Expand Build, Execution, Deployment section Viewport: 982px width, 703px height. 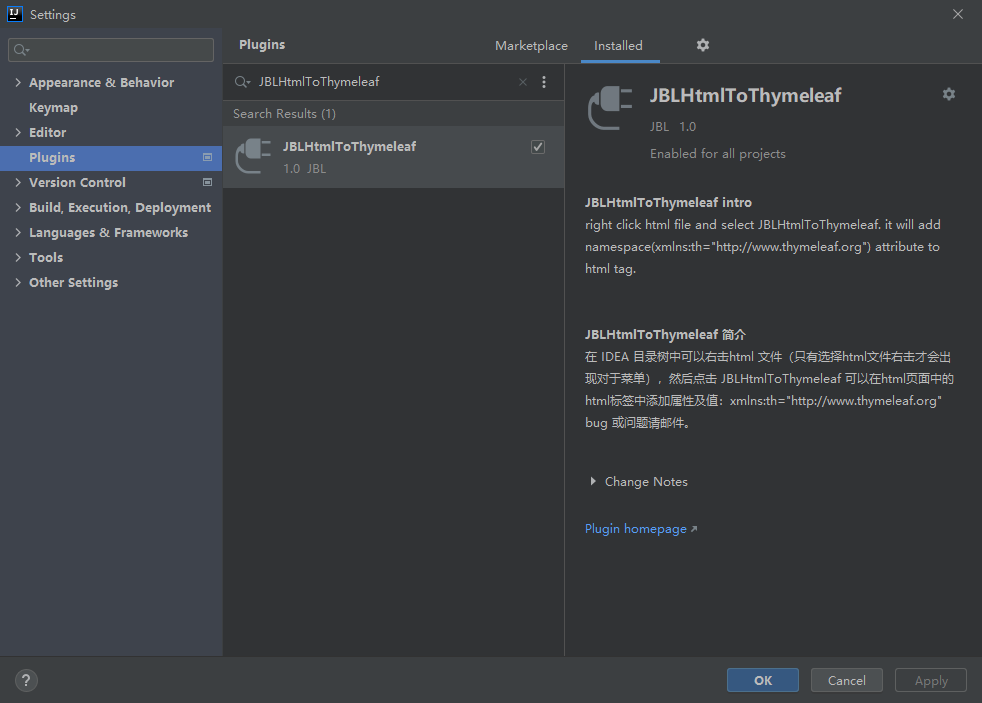[x=18, y=207]
